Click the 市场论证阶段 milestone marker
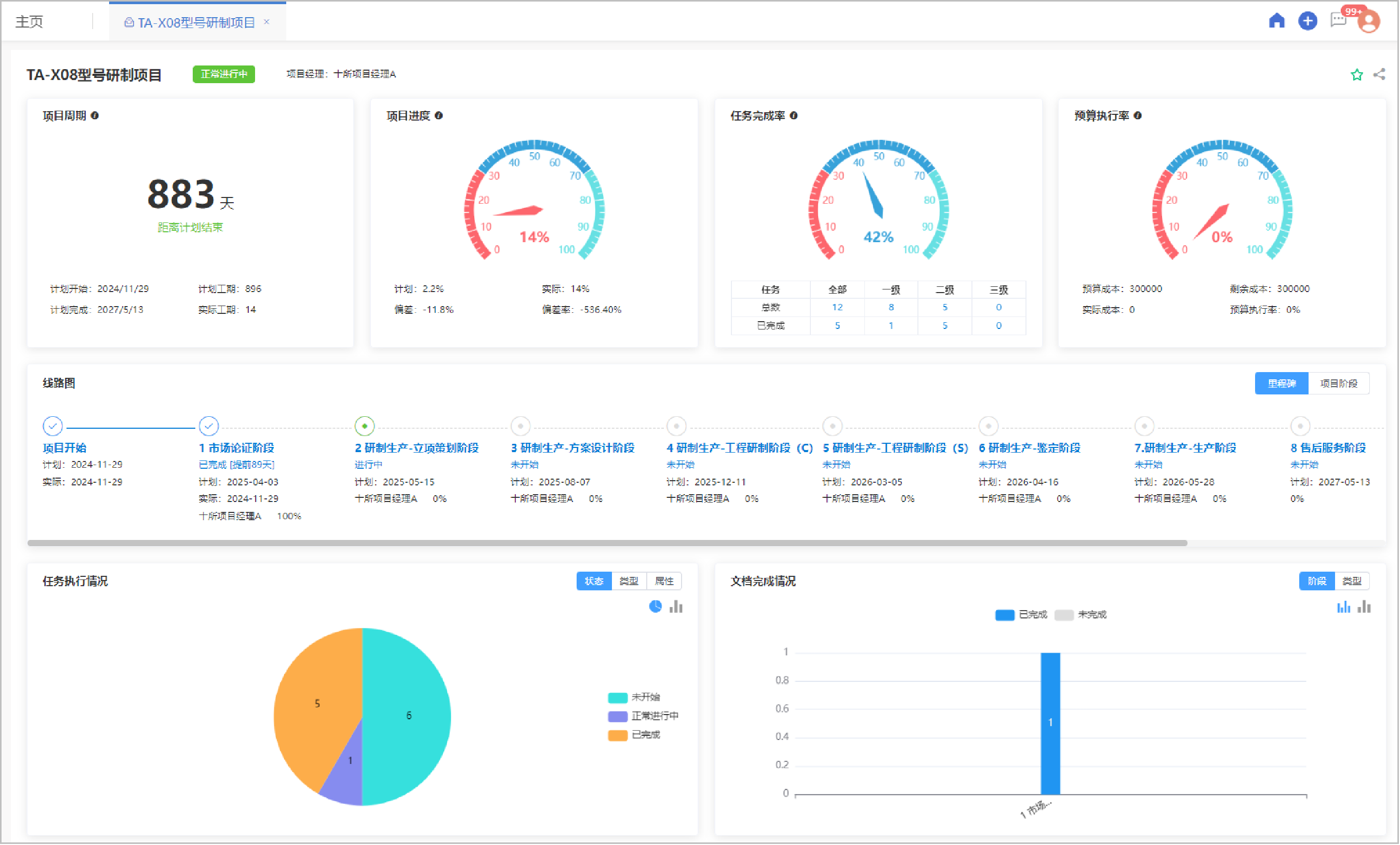Viewport: 1400px width, 845px height. (x=208, y=426)
